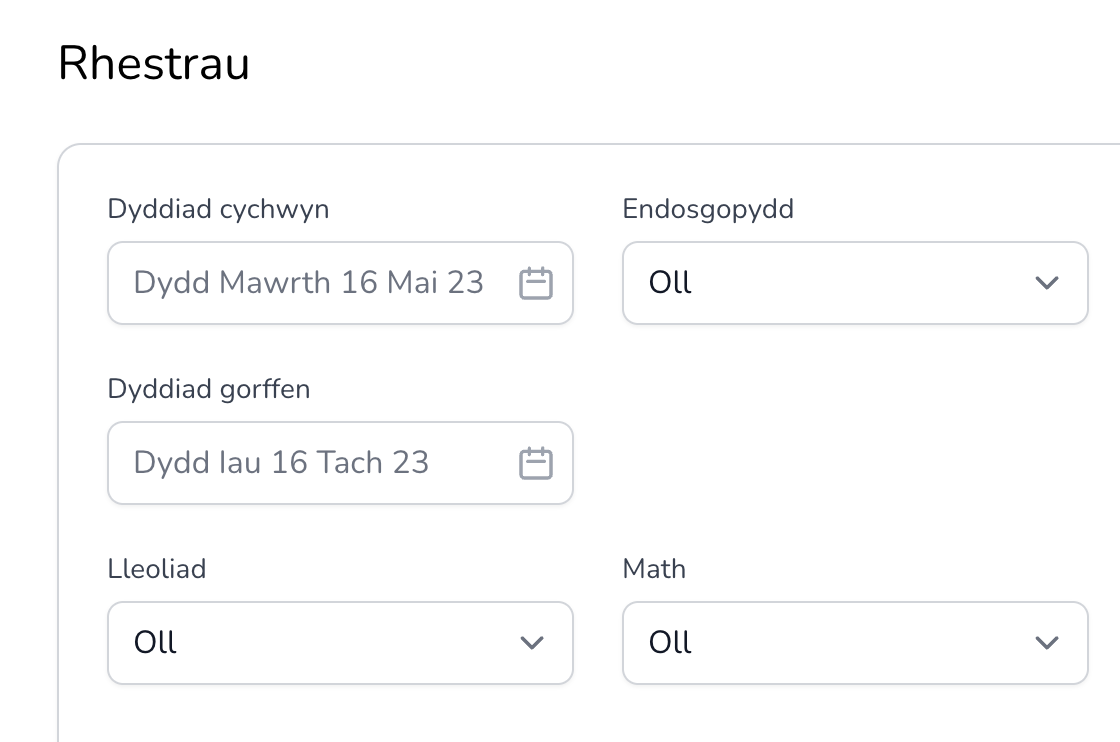Open the Dyddiad gorffen calendar icon
This screenshot has height=742, width=1120.
pos(536,462)
